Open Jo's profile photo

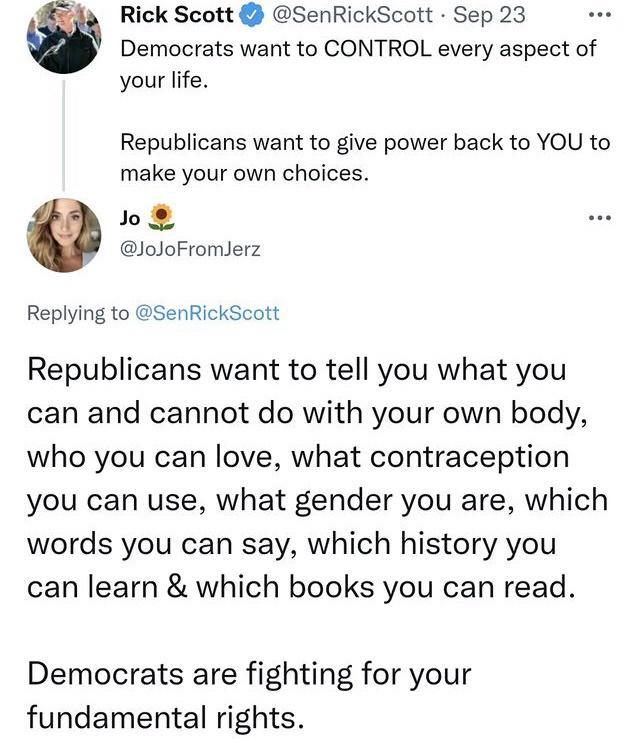(x=65, y=234)
